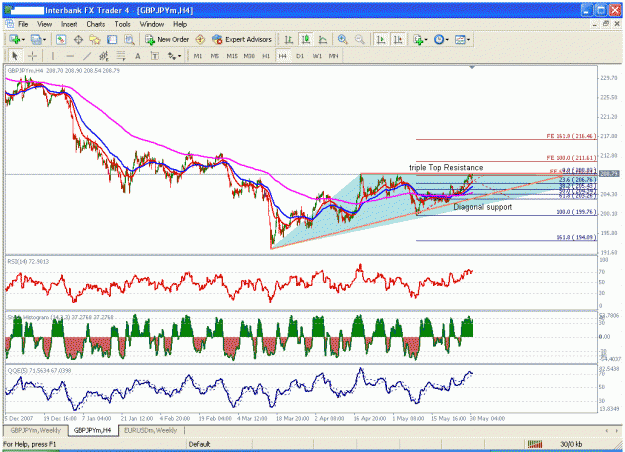Viewport: 625px width, 452px height.
Task: Open the Strategy Tester panel
Action: (129, 39)
